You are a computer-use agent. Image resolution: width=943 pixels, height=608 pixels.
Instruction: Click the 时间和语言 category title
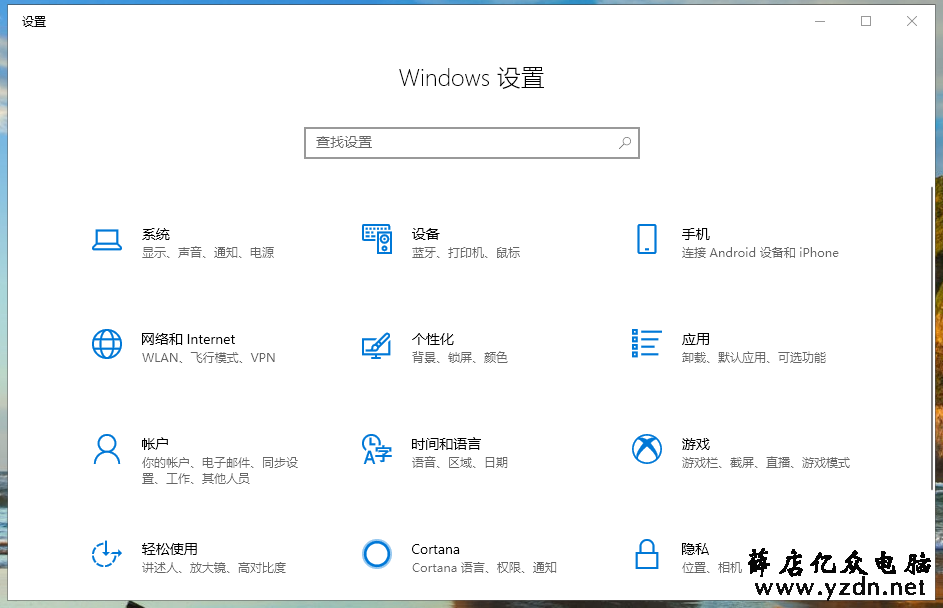446,444
